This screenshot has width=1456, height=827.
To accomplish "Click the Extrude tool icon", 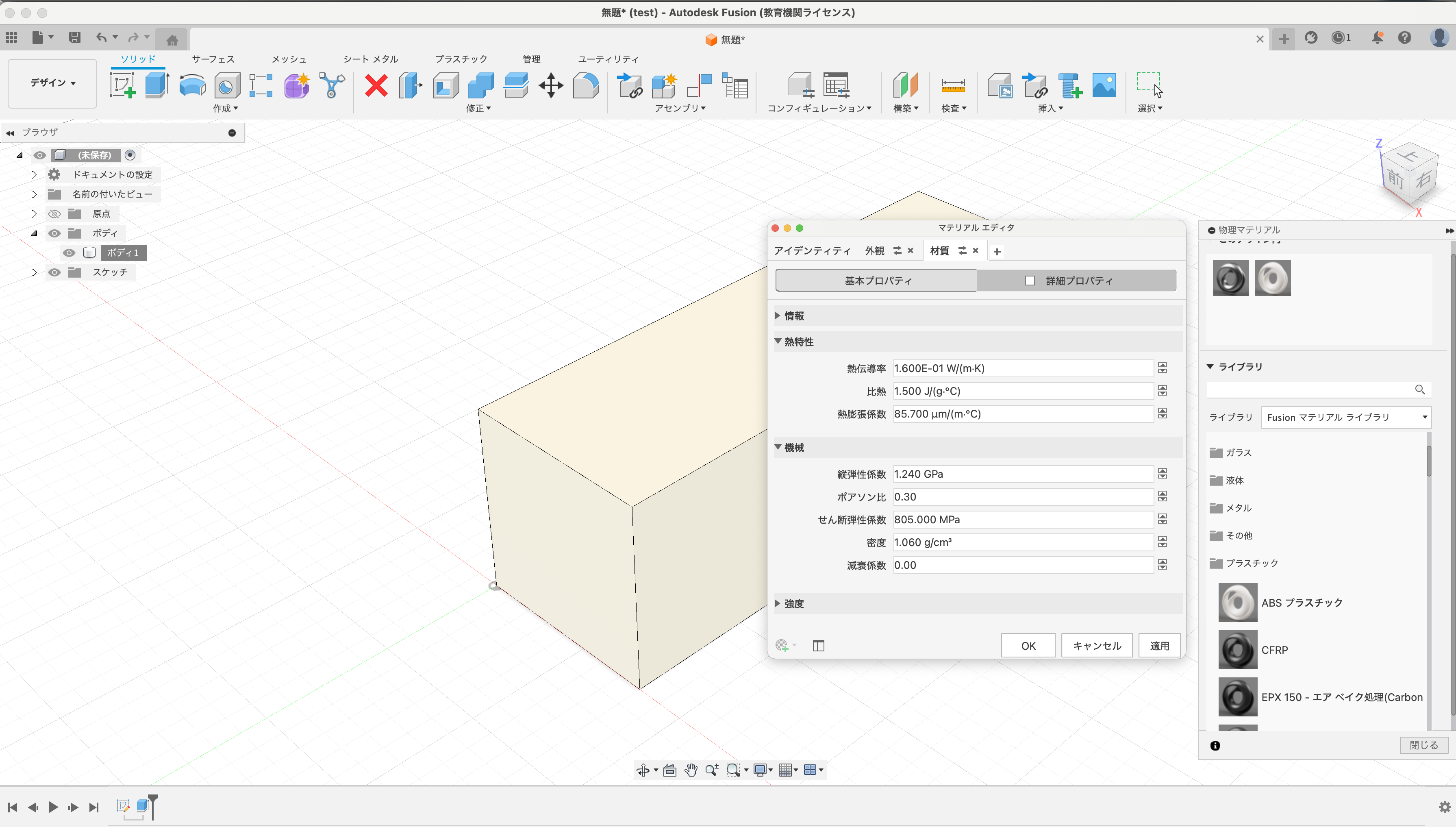I will pyautogui.click(x=157, y=85).
